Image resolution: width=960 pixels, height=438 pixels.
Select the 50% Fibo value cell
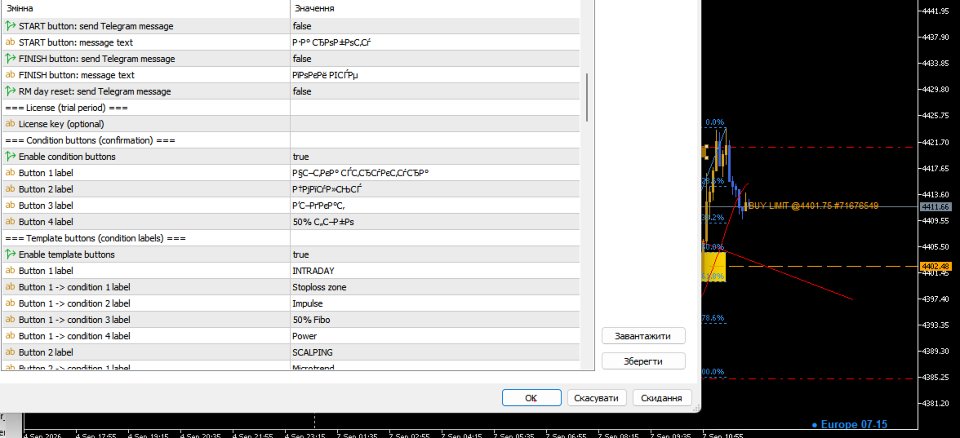[435, 320]
